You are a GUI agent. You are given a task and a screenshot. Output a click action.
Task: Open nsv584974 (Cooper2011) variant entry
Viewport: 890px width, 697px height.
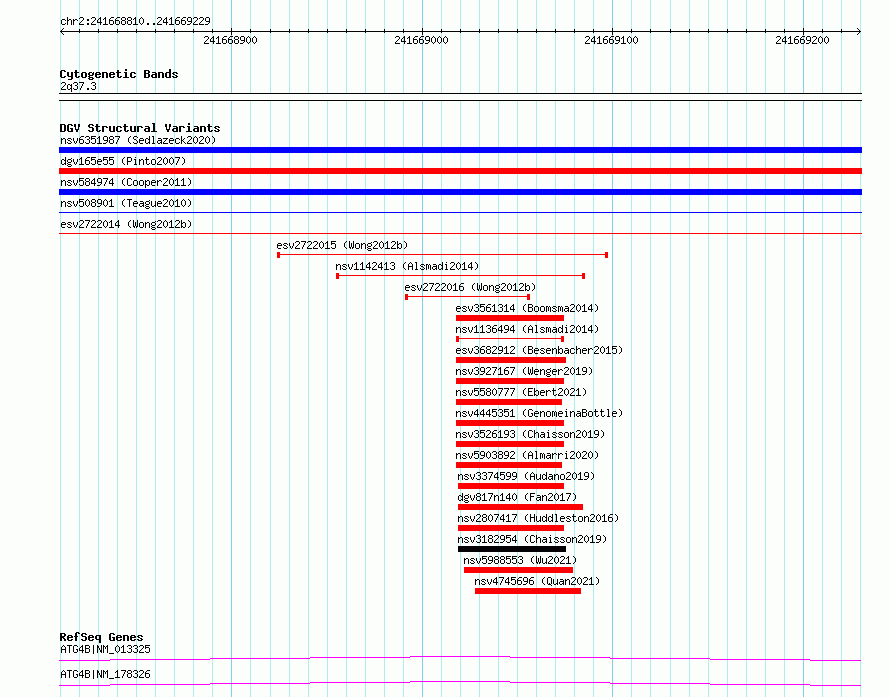126,182
